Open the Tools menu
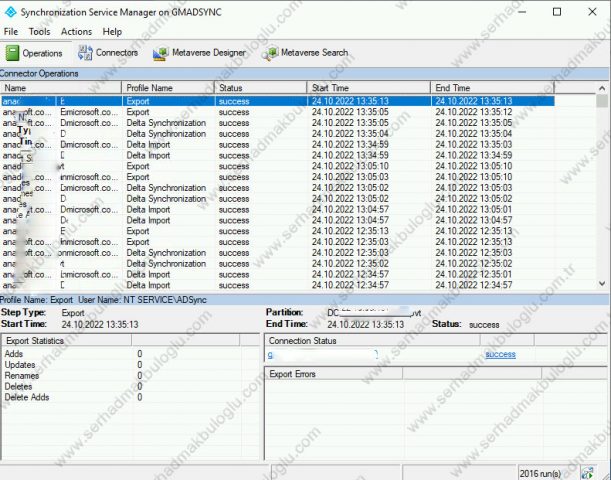The height and width of the screenshot is (480, 611). point(39,32)
